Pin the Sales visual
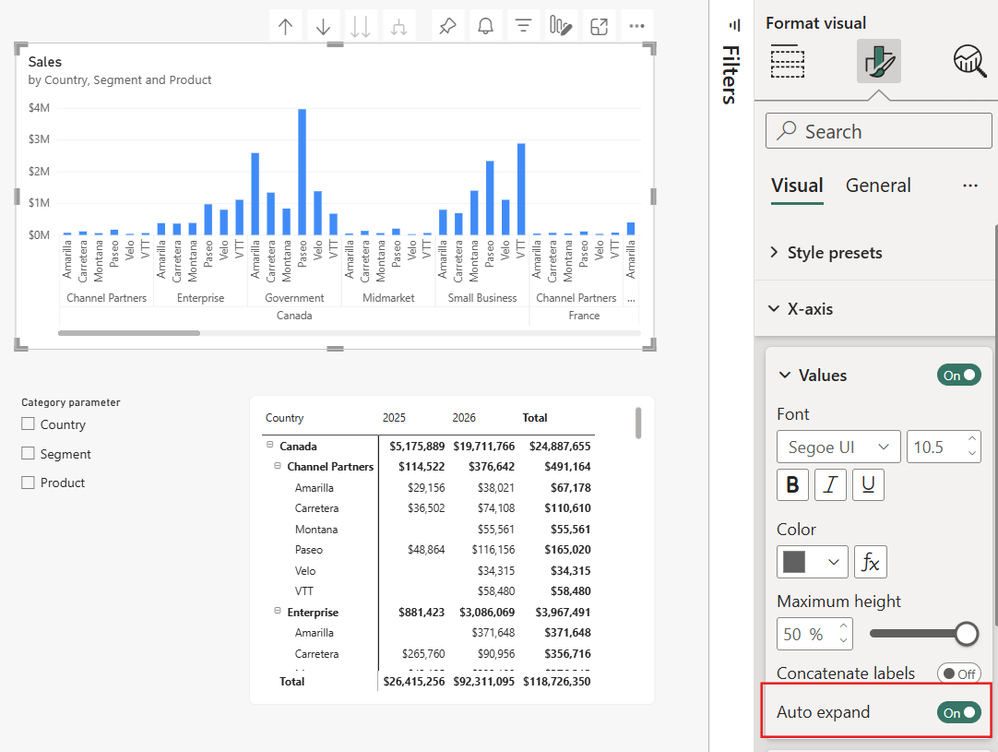Viewport: 998px width, 752px height. tap(447, 27)
